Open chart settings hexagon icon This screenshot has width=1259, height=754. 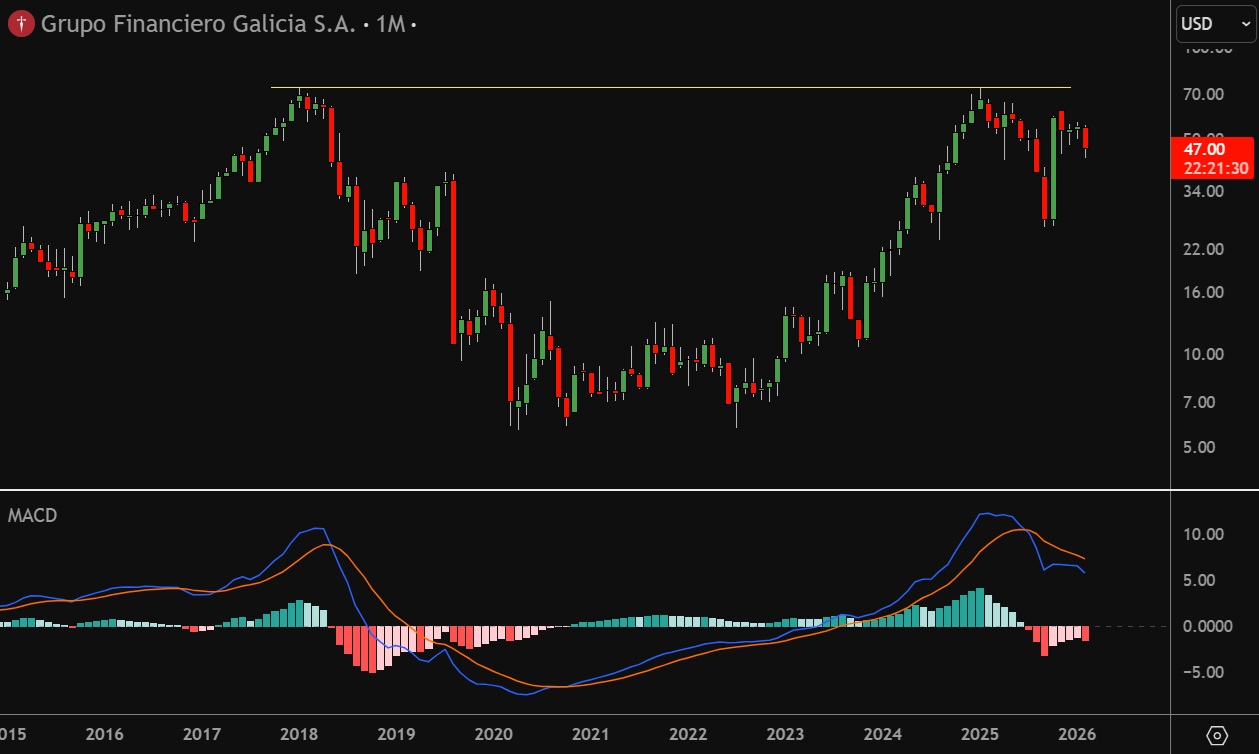pos(1217,735)
